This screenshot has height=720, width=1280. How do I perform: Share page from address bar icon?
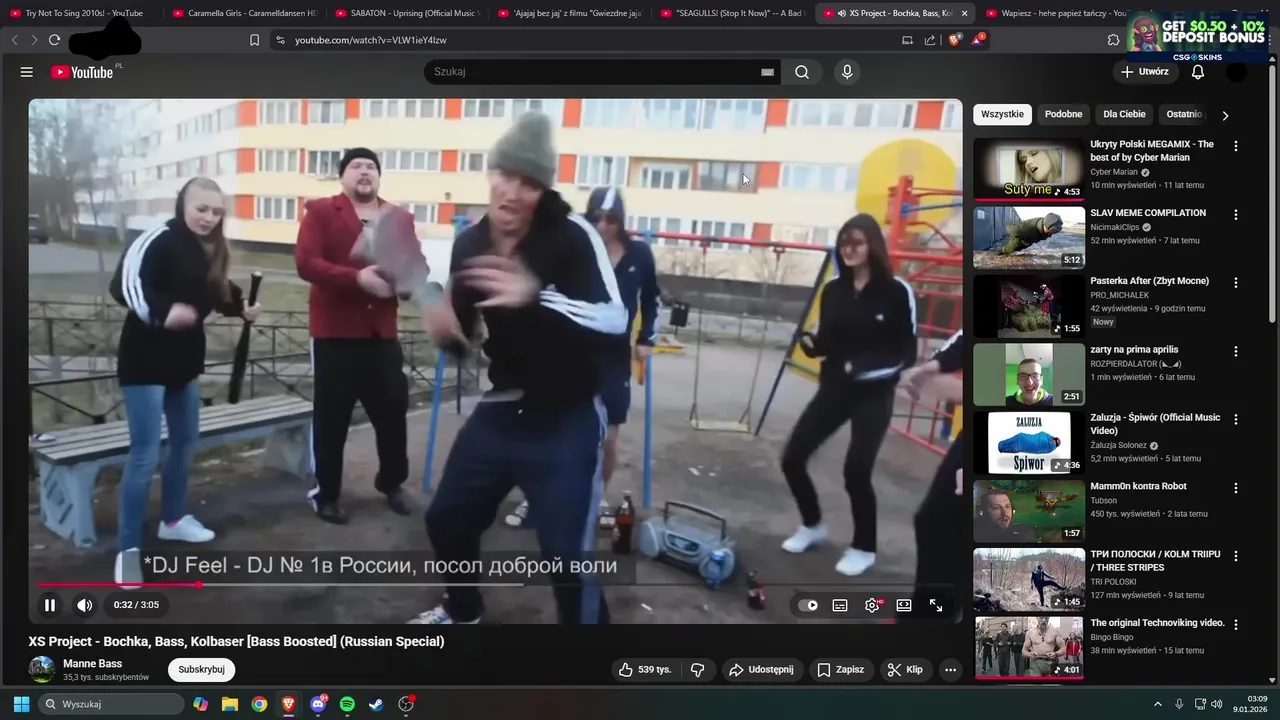(x=930, y=40)
